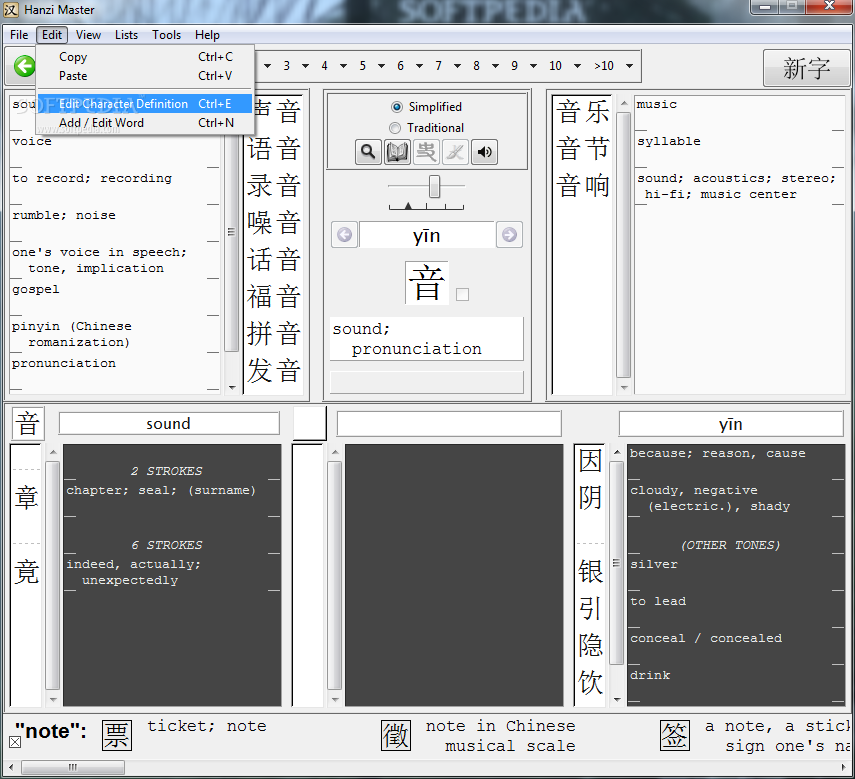Choose Copy from the Edit menu
Viewport: 855px width, 779px height.
(144, 57)
